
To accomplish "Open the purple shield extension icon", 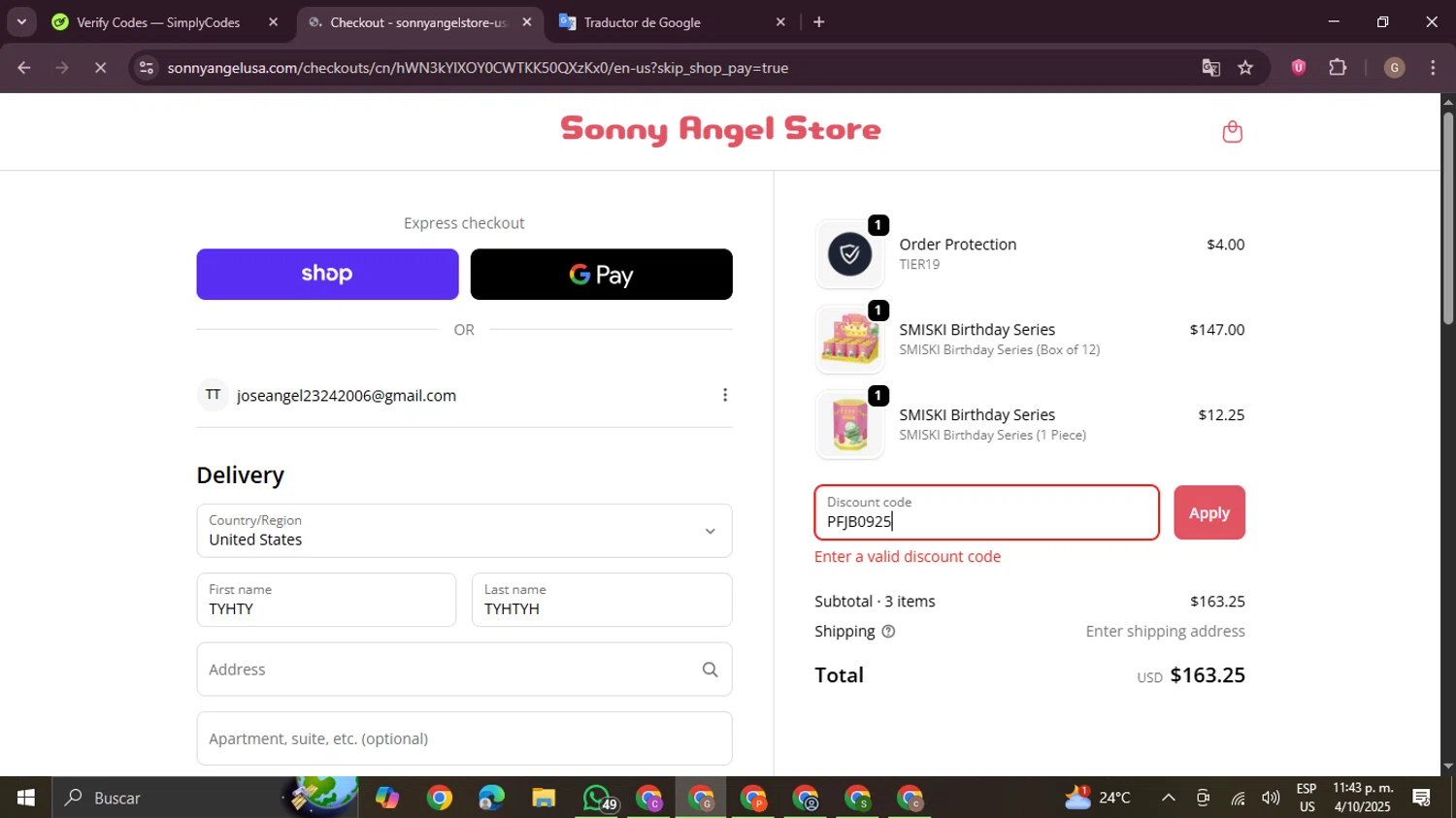I will coord(1298,67).
